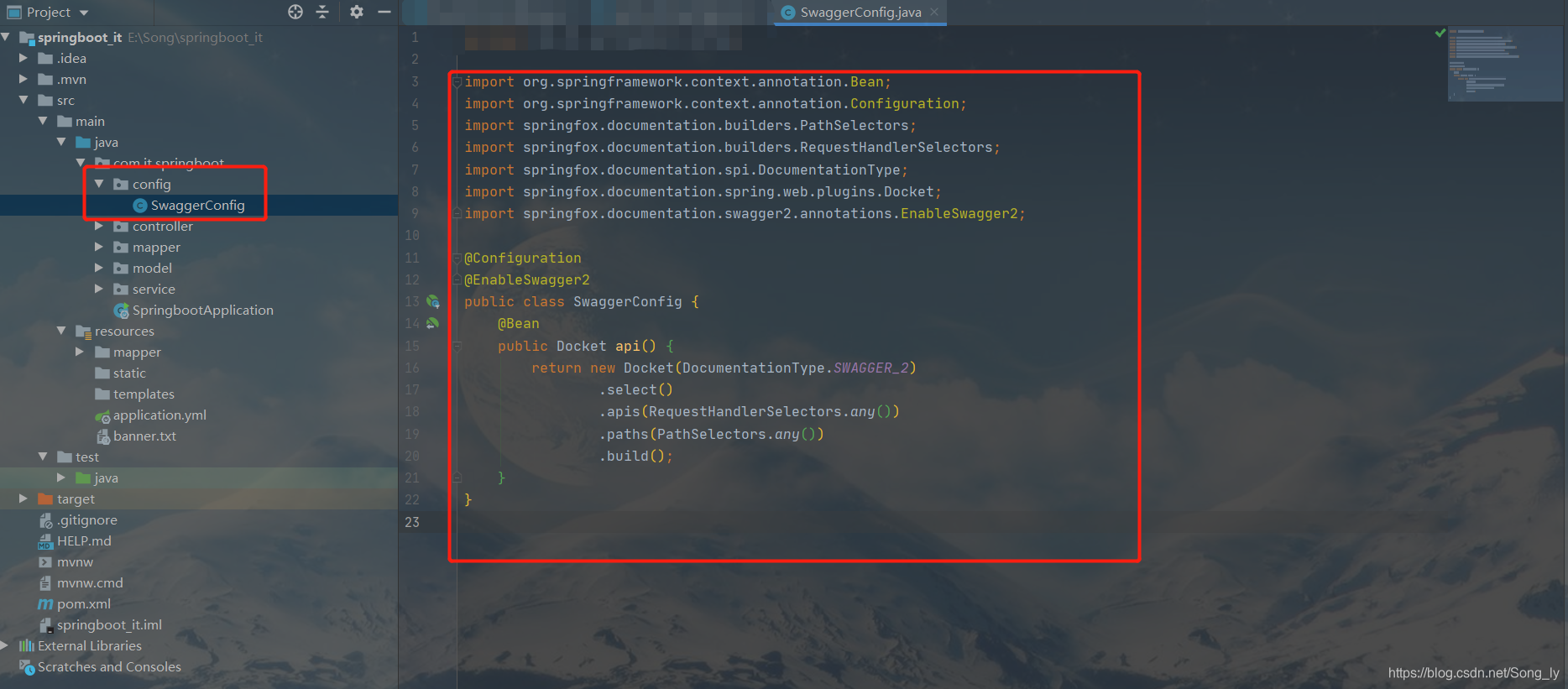
Task: Expand the target folder
Action: pos(24,498)
